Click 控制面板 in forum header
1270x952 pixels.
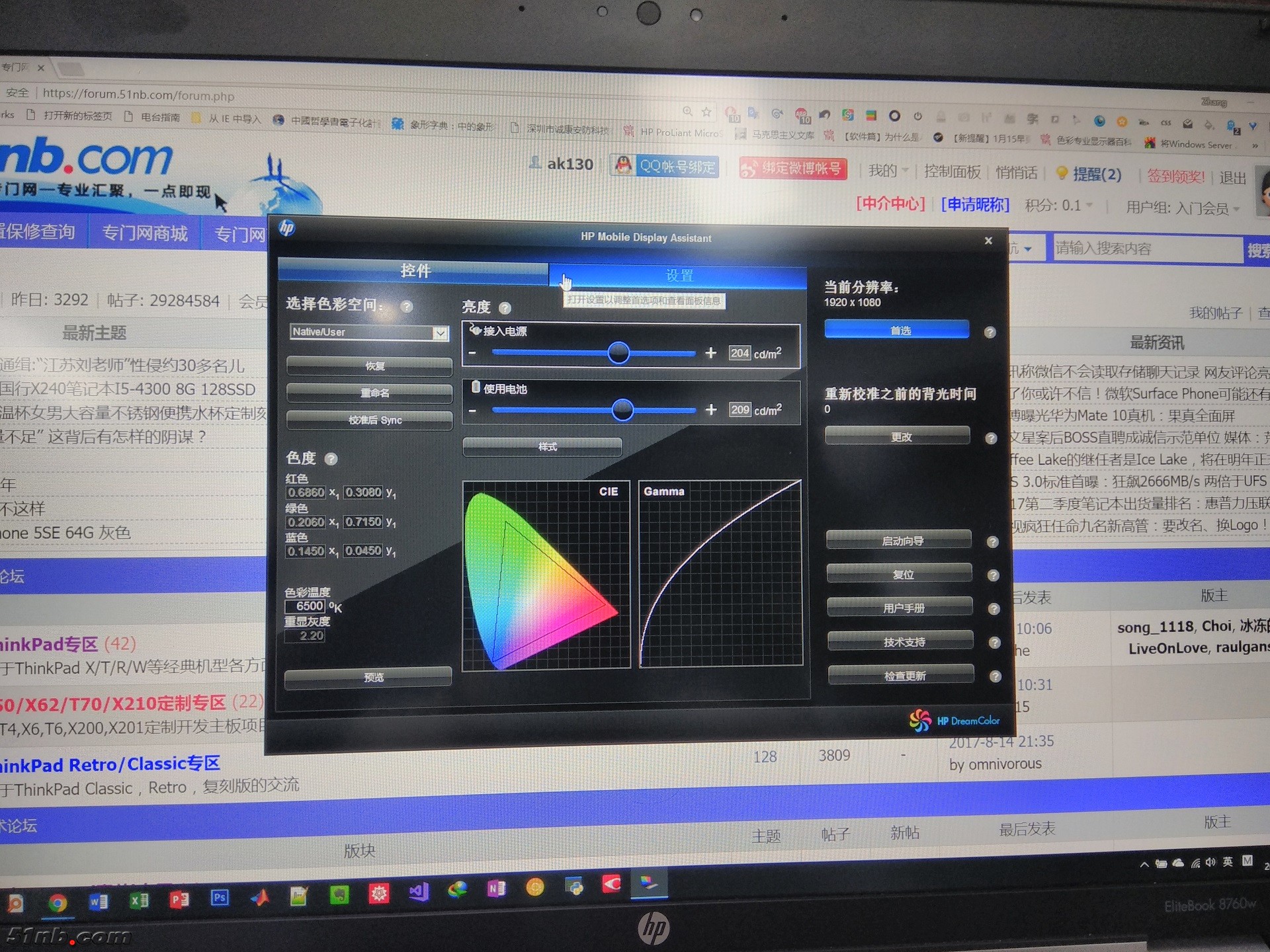[x=952, y=171]
